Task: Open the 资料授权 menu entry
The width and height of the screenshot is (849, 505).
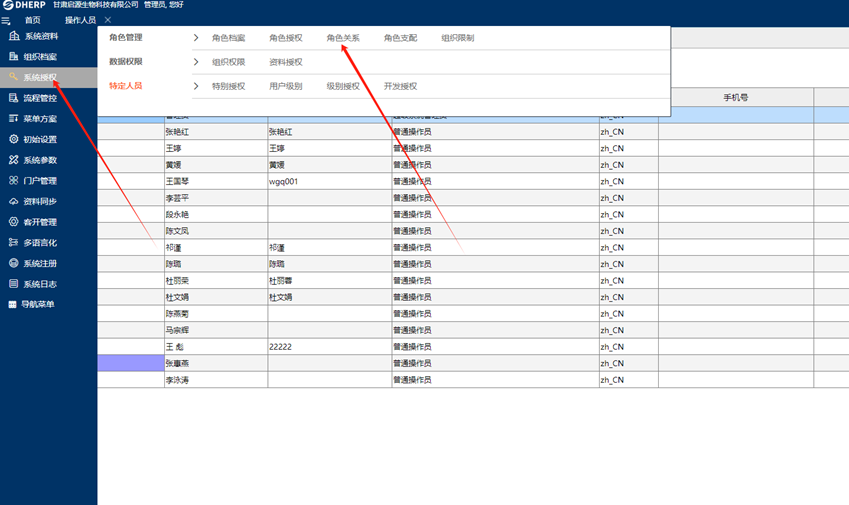Action: (x=286, y=62)
